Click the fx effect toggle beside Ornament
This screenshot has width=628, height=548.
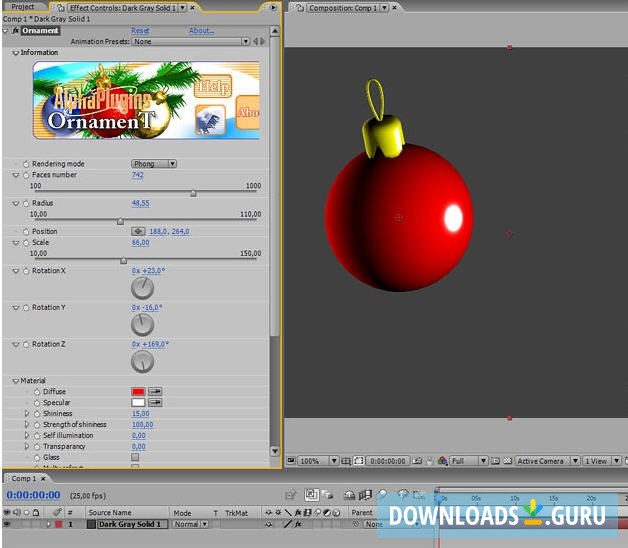coord(16,31)
